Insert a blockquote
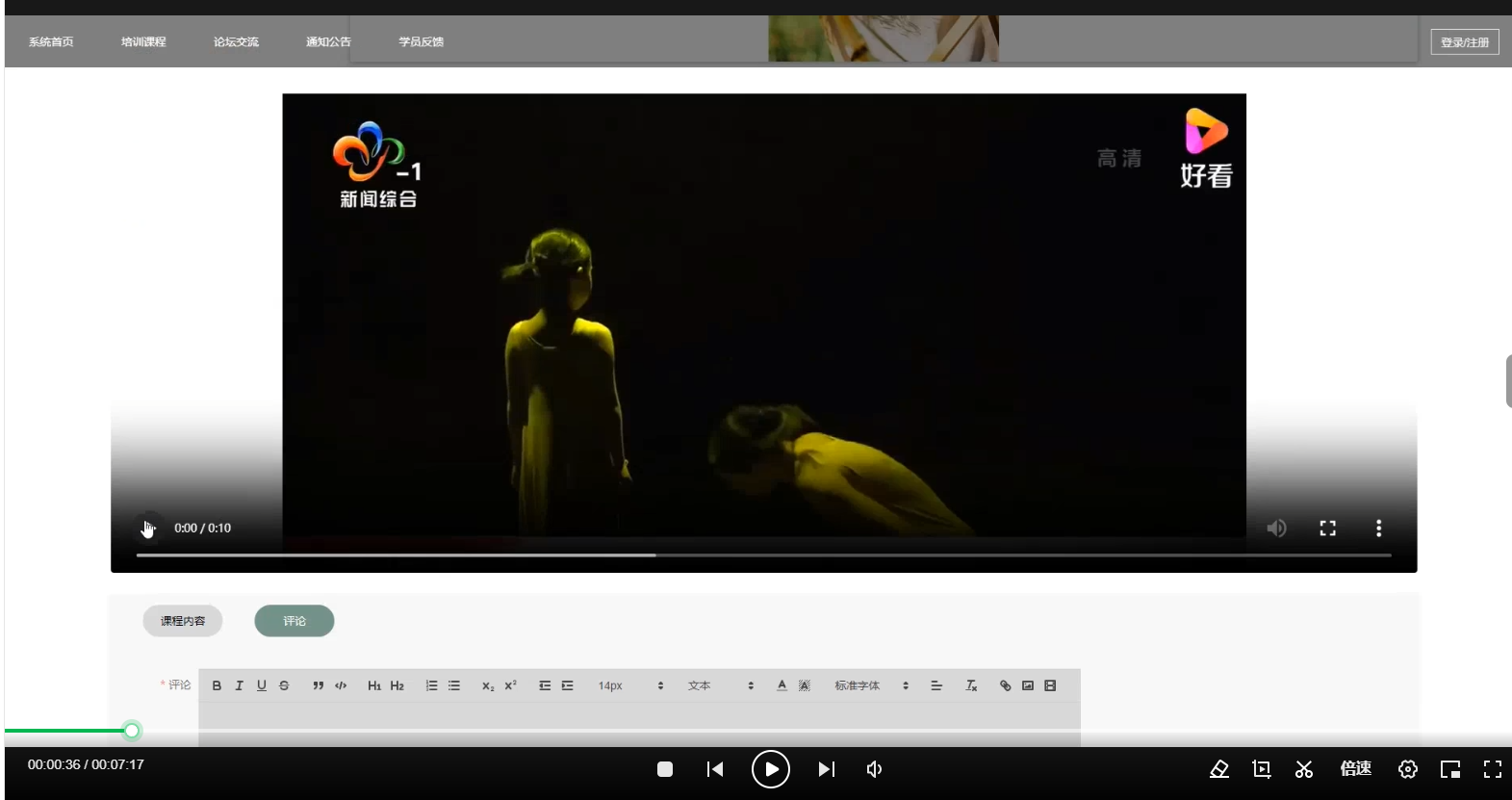Image resolution: width=1512 pixels, height=800 pixels. tap(318, 685)
